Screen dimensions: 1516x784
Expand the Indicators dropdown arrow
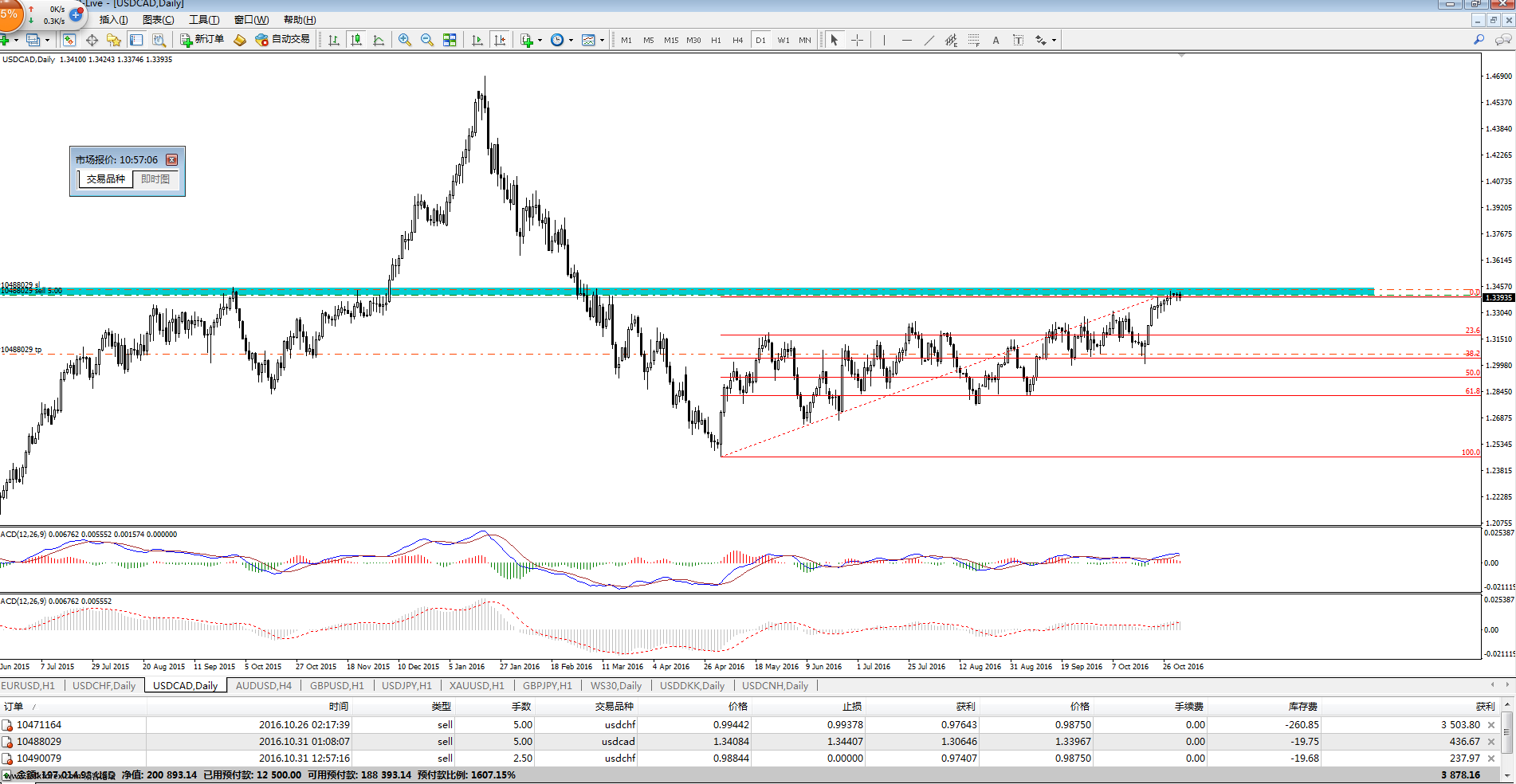click(540, 40)
